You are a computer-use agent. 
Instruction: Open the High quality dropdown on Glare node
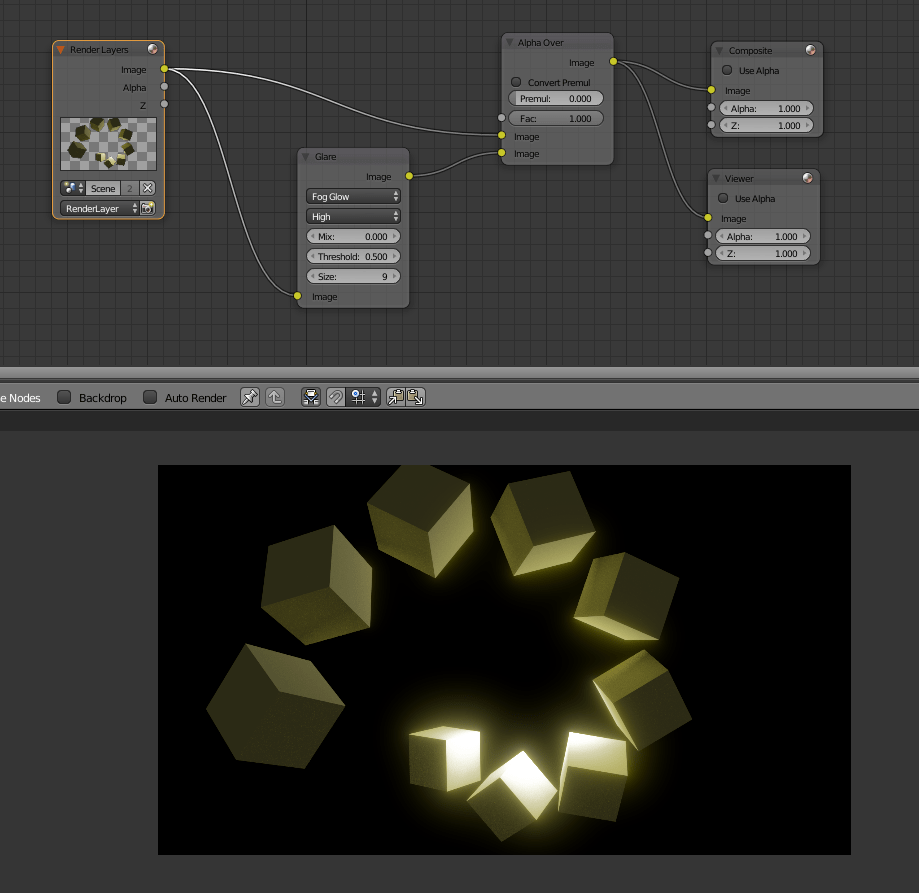[353, 216]
